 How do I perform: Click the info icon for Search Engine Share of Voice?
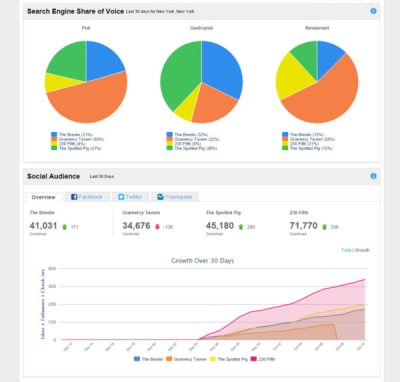(373, 11)
